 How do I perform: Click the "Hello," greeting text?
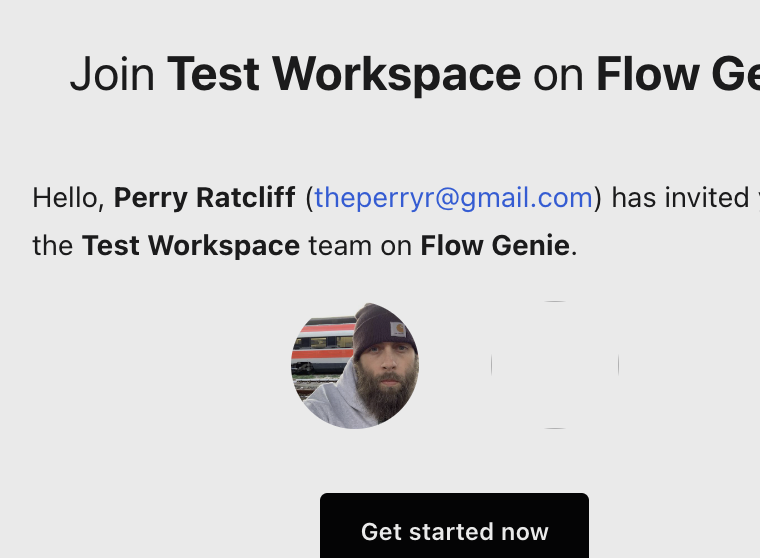tap(68, 198)
